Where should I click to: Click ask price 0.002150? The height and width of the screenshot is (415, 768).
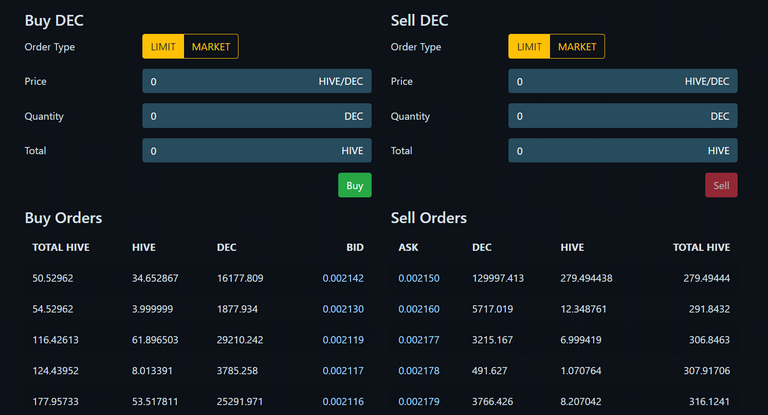(419, 278)
